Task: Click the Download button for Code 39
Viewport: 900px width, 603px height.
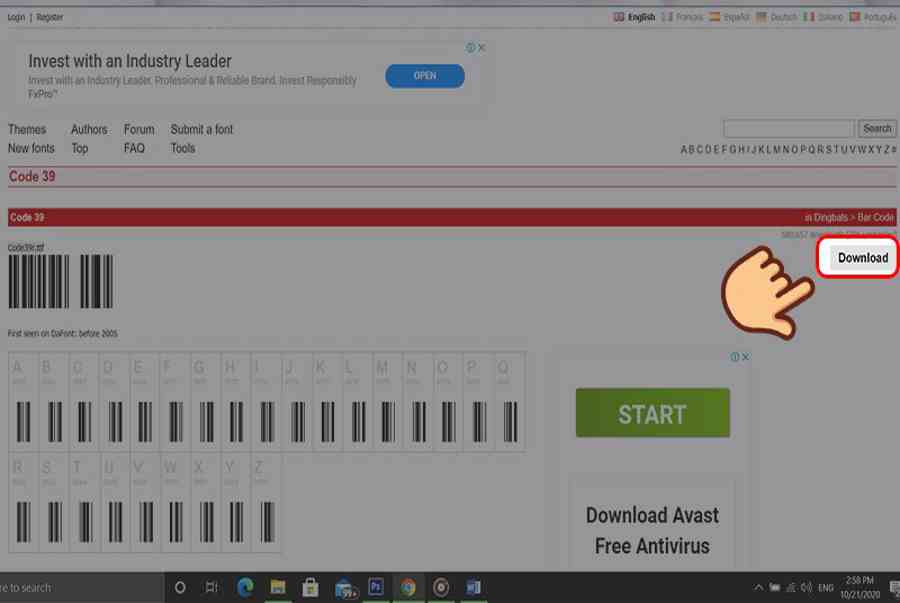Action: pyautogui.click(x=862, y=258)
